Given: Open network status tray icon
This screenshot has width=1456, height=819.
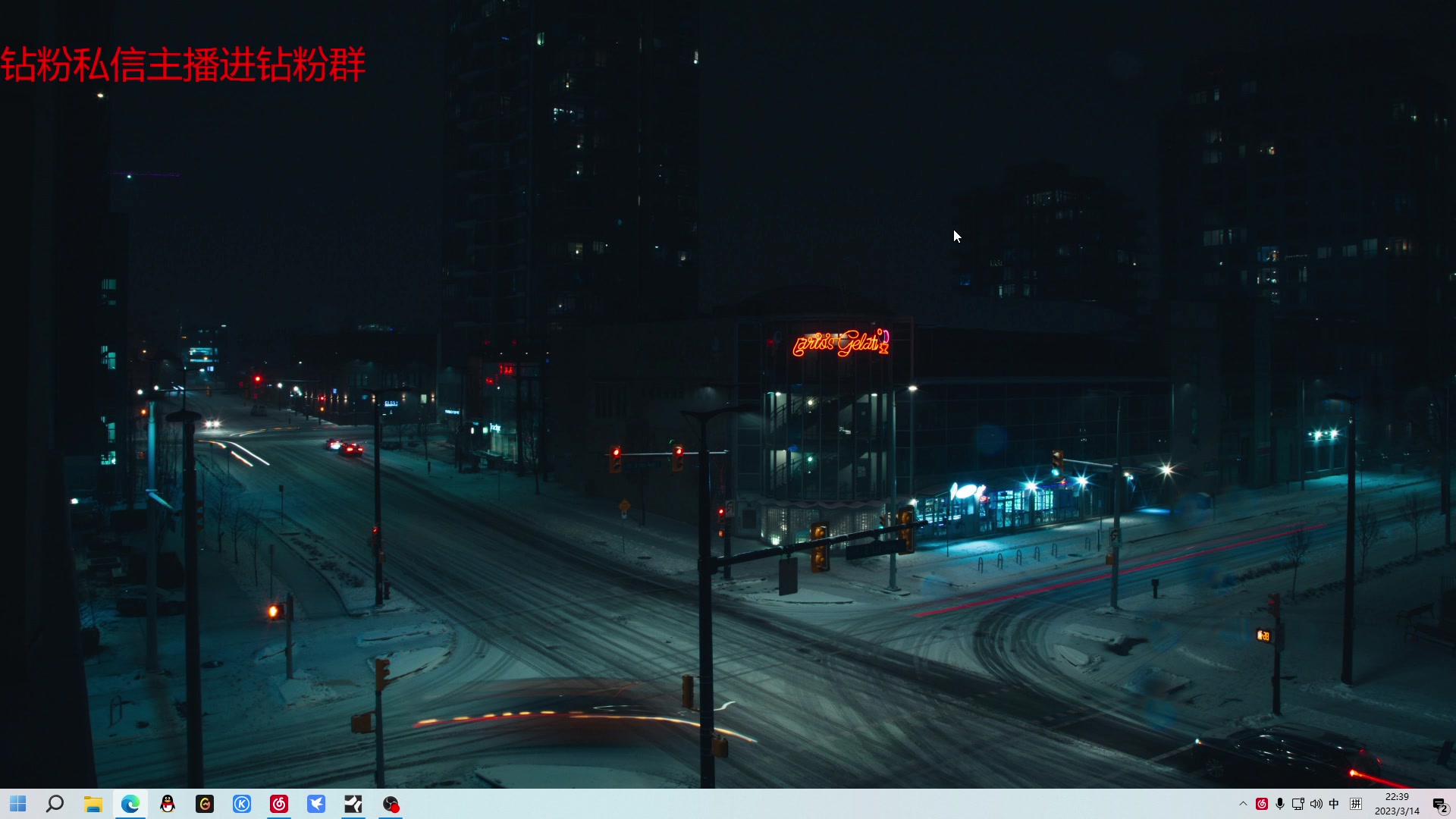Looking at the screenshot, I should (1298, 804).
